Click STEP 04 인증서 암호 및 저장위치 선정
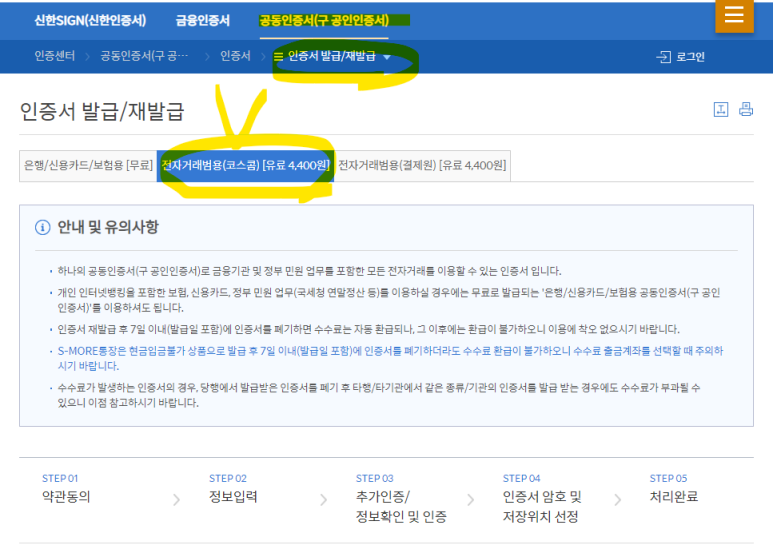 542,498
